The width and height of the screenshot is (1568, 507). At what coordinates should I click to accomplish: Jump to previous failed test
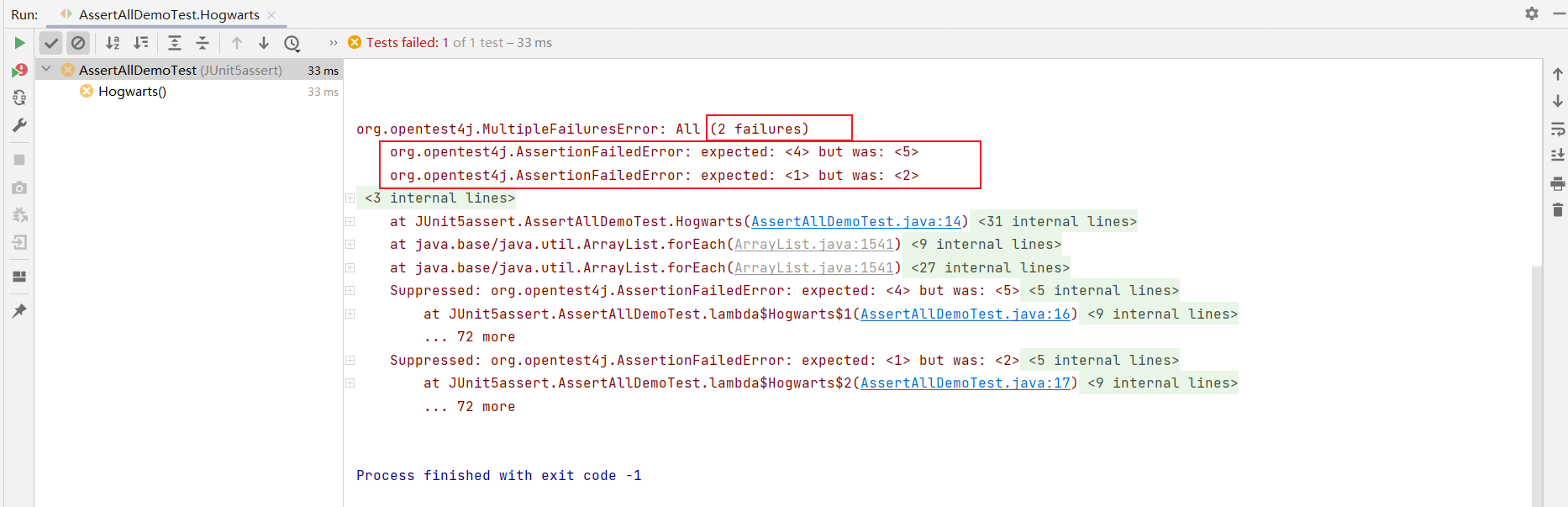pyautogui.click(x=237, y=43)
